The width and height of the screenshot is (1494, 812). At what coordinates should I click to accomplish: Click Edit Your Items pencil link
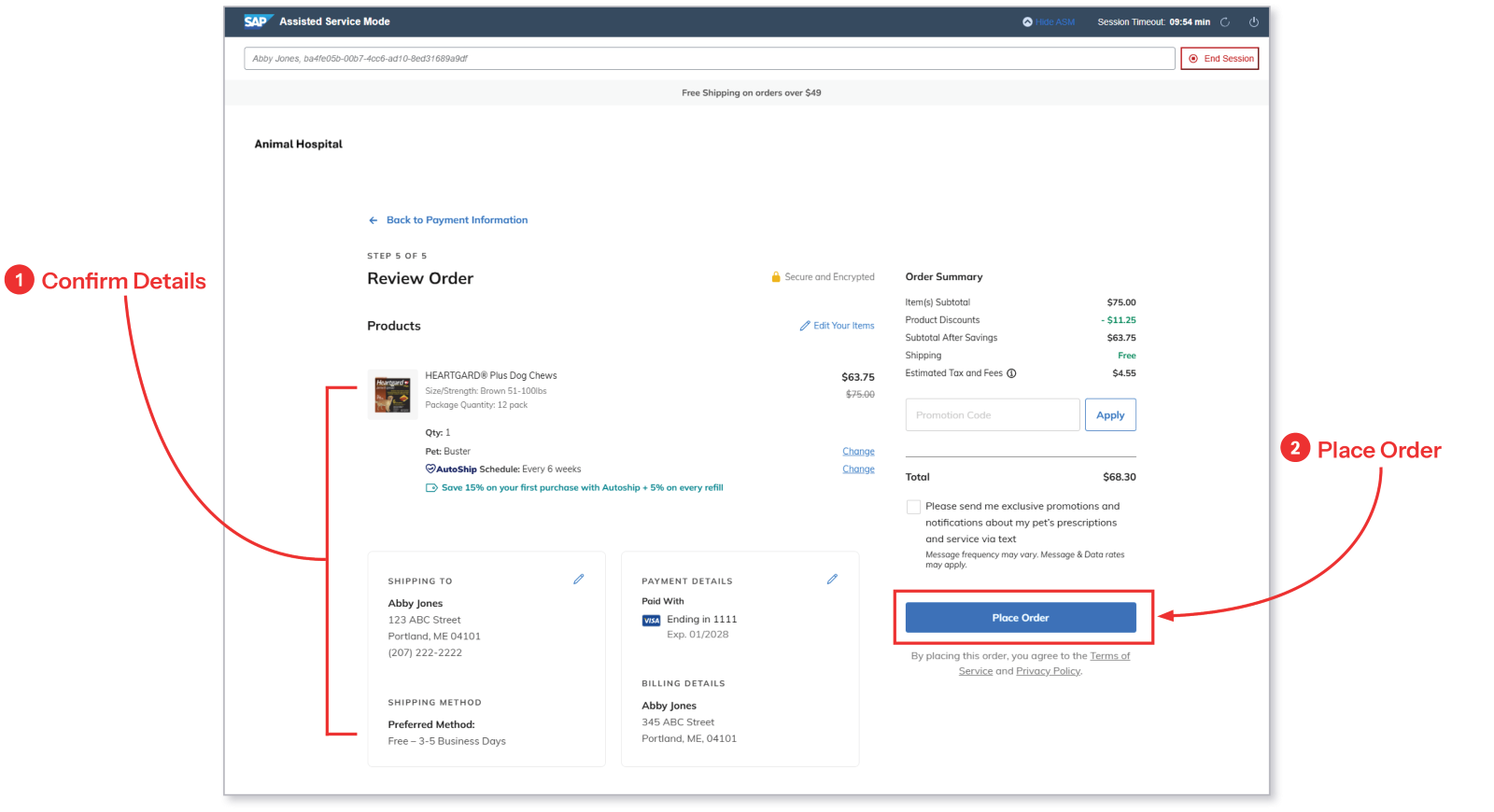click(x=837, y=326)
